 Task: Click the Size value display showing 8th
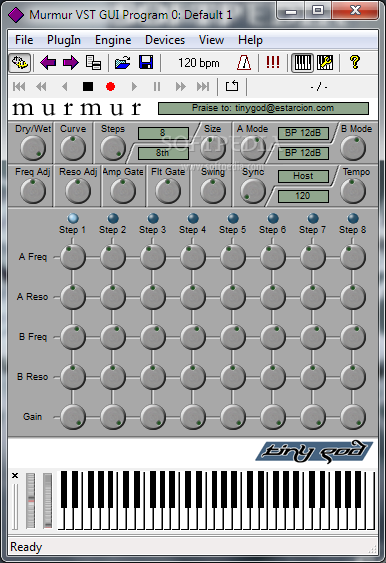163,153
